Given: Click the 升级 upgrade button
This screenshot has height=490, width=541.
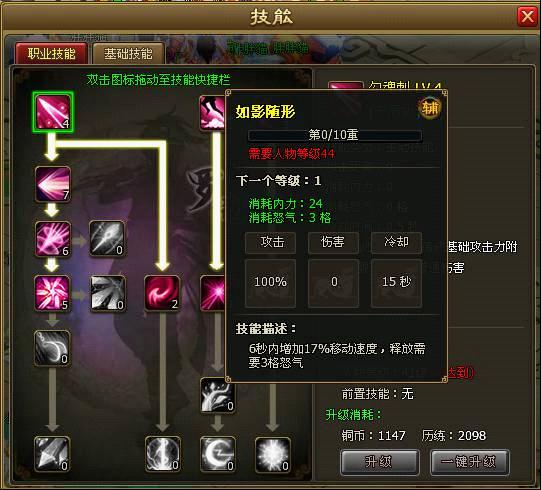Looking at the screenshot, I should click(379, 462).
